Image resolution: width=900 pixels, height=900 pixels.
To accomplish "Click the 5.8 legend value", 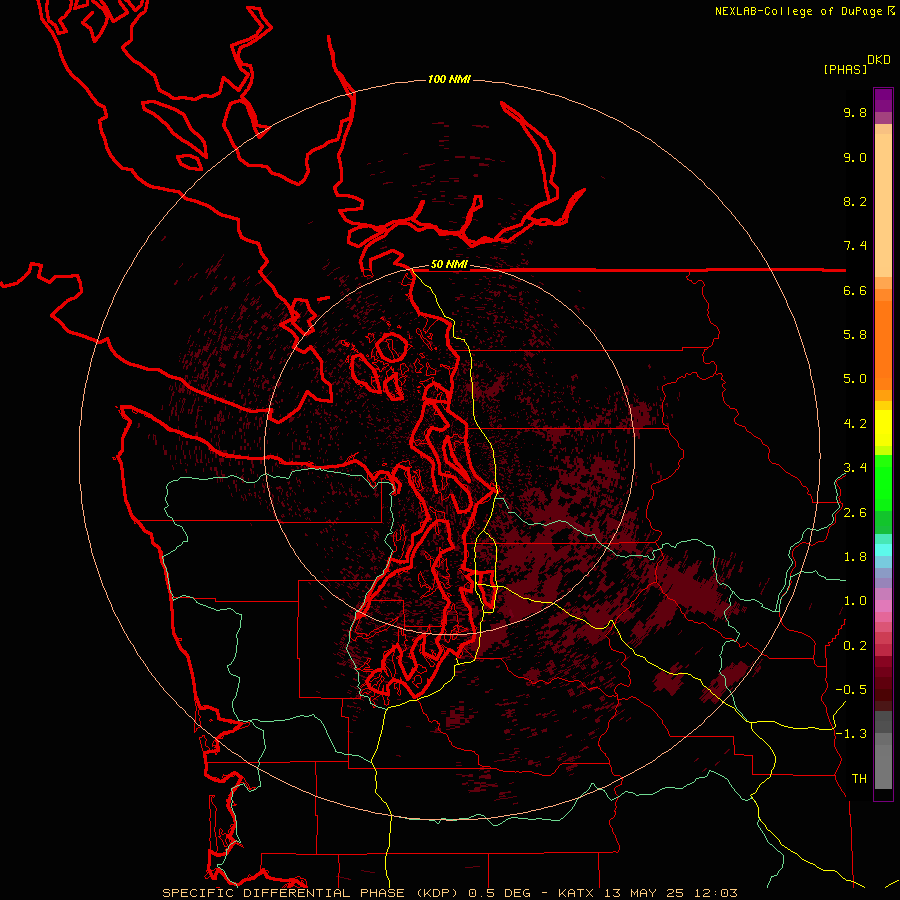I will [x=855, y=335].
